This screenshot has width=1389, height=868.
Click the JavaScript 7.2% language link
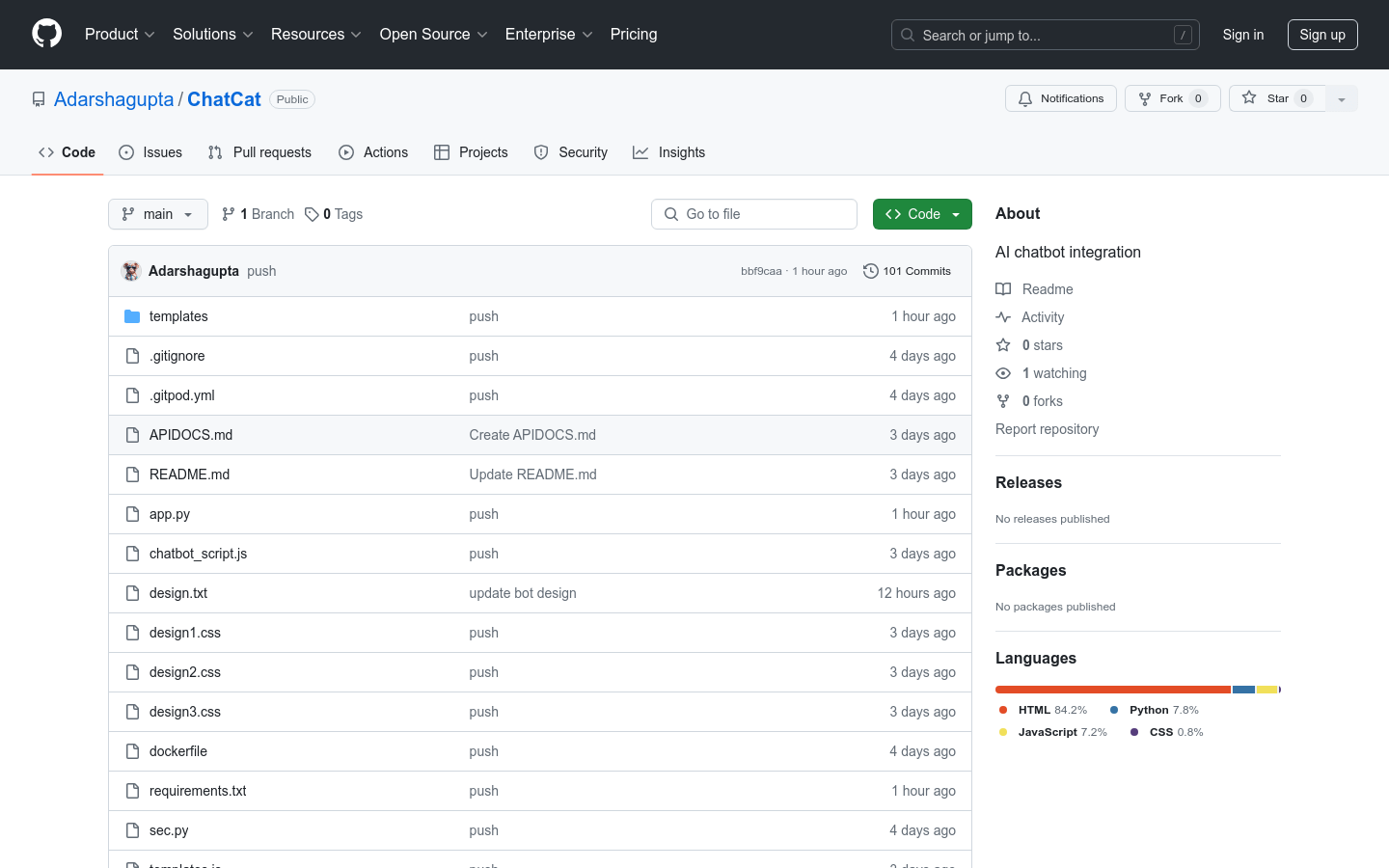(1052, 732)
